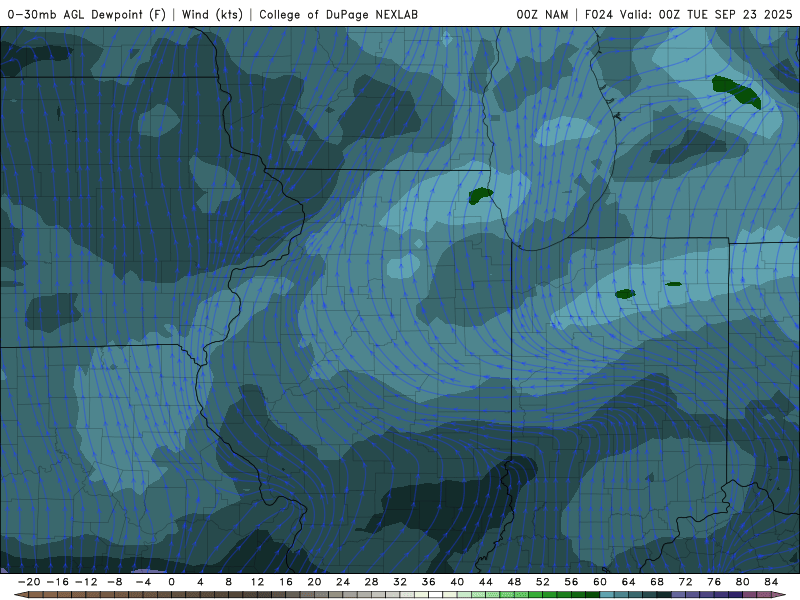Select the 44 color scale label

click(x=486, y=582)
